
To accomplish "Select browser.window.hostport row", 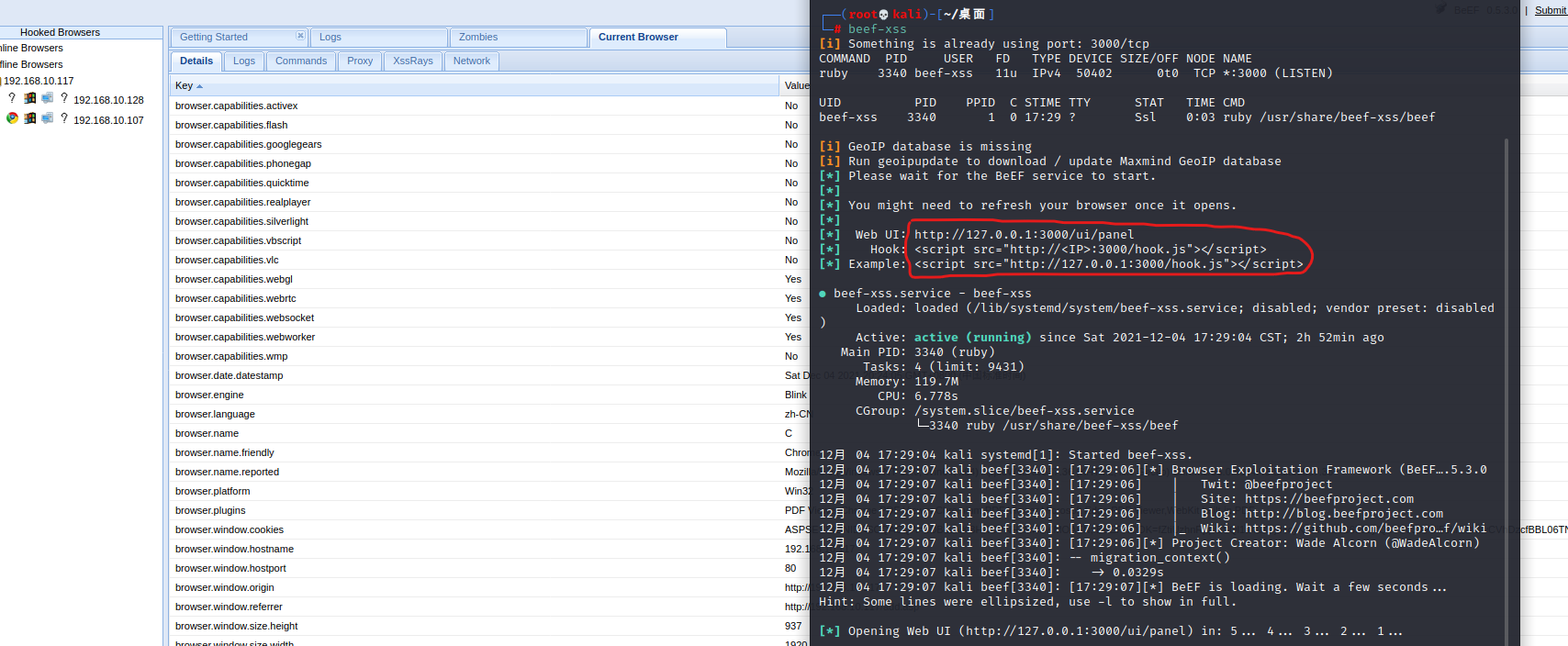I will [489, 568].
